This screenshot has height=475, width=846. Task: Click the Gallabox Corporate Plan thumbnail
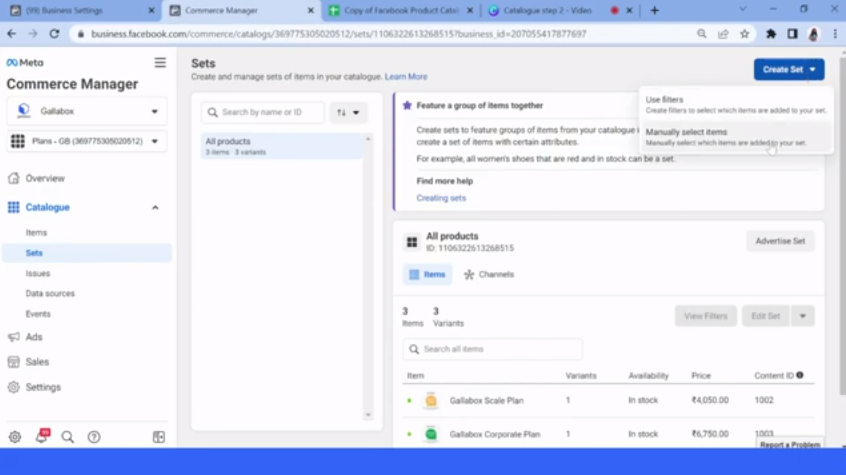coord(431,434)
